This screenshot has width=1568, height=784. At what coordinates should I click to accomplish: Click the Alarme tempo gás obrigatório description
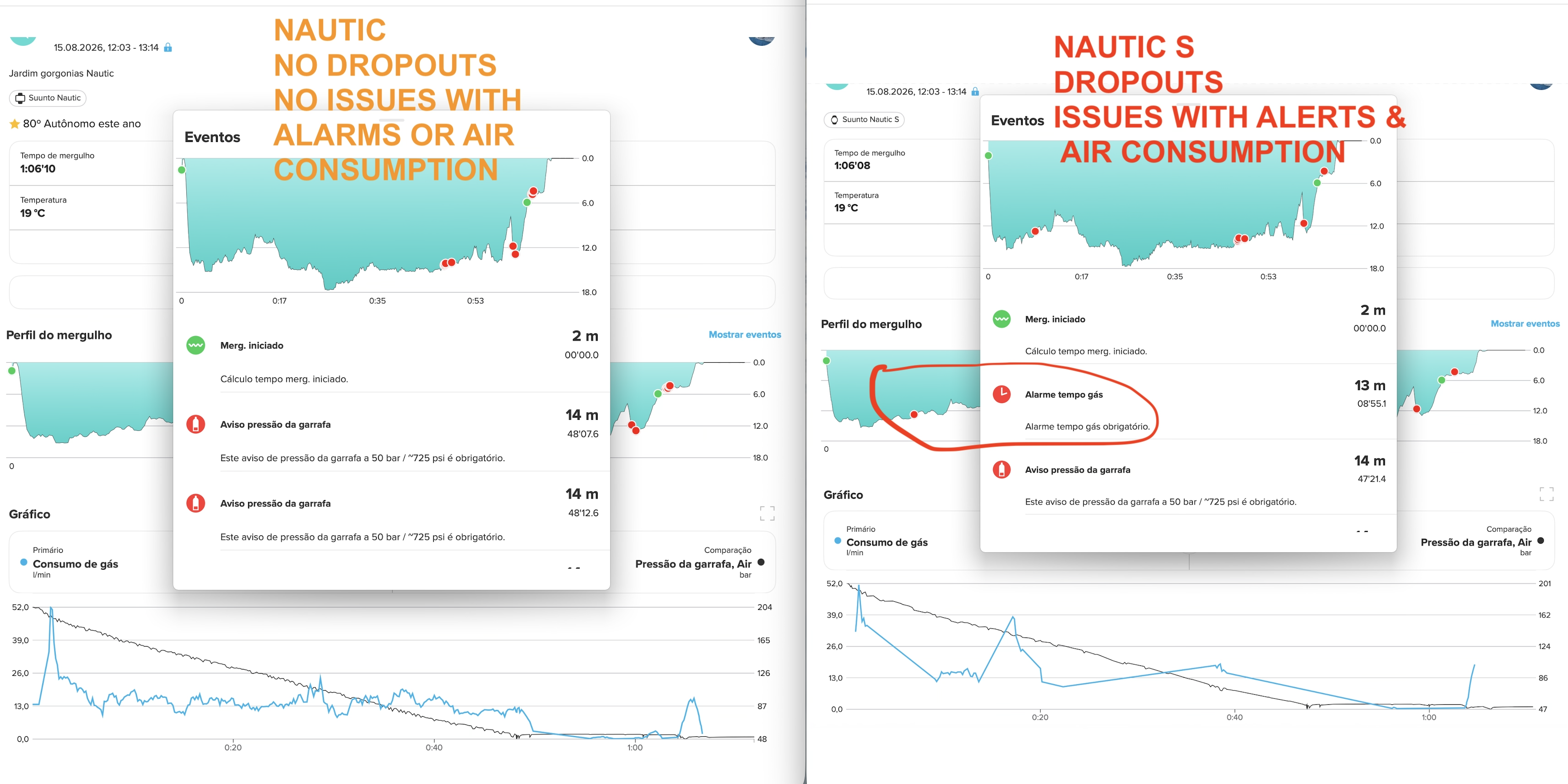pyautogui.click(x=1087, y=426)
